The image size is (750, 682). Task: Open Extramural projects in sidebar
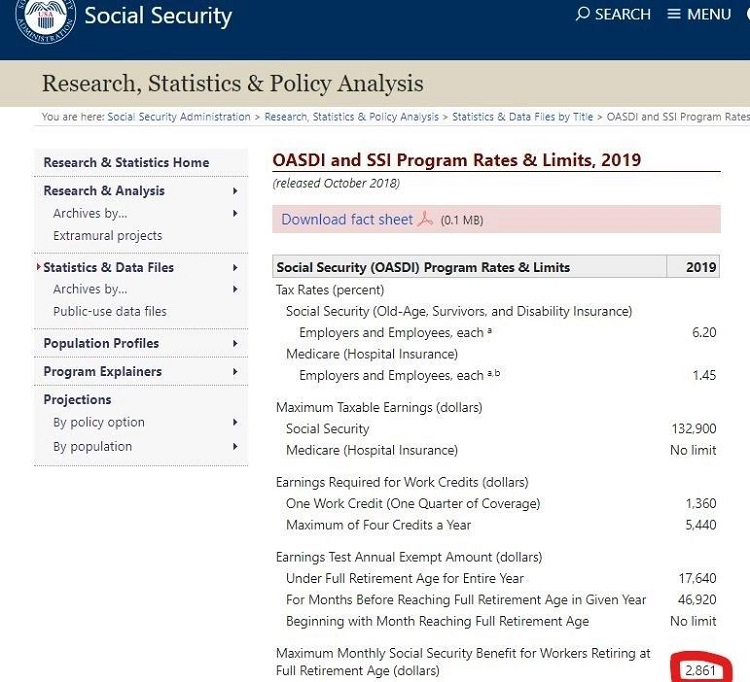107,236
